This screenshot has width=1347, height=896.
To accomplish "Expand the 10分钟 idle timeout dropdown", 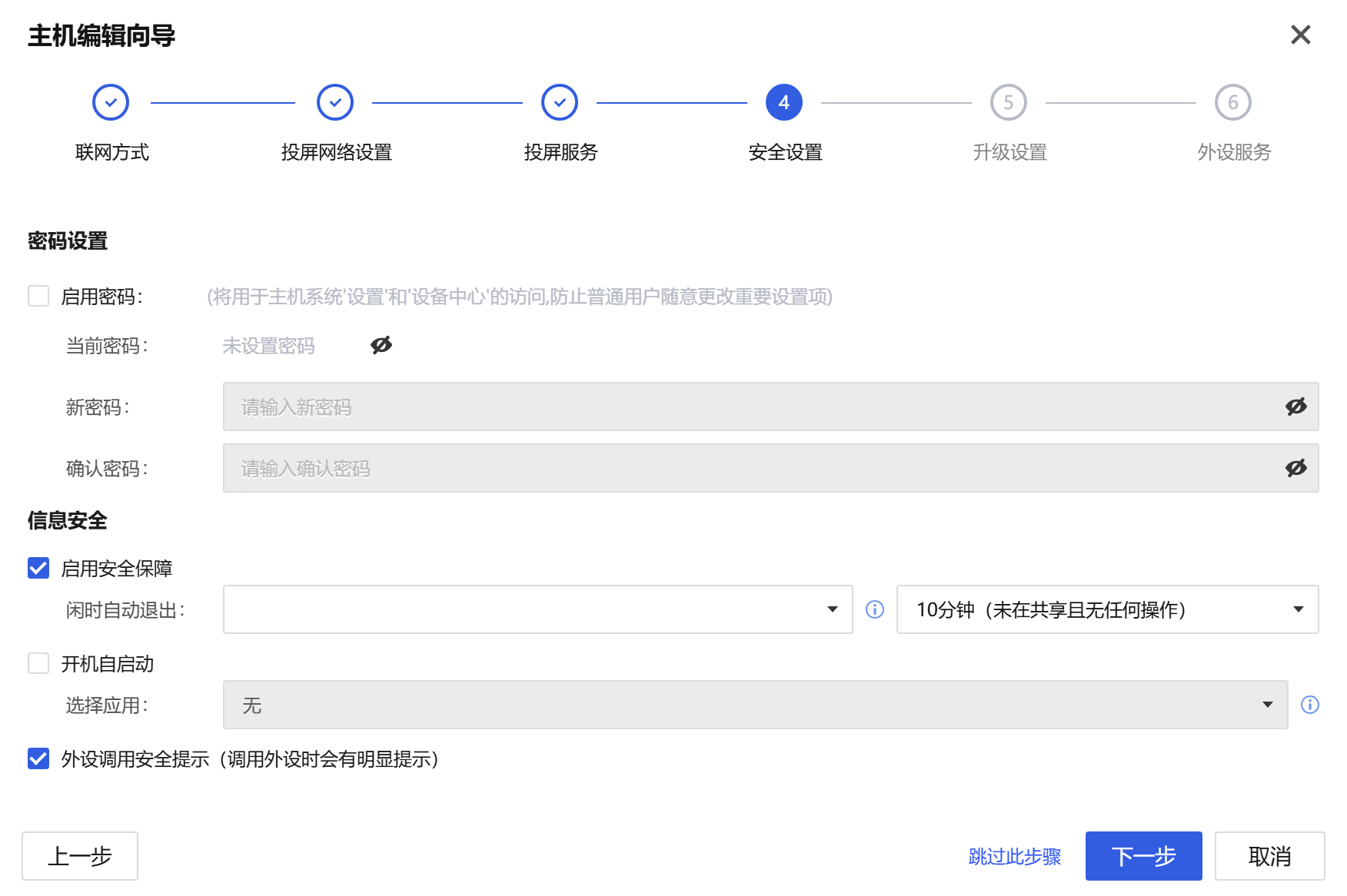I will tap(1107, 609).
